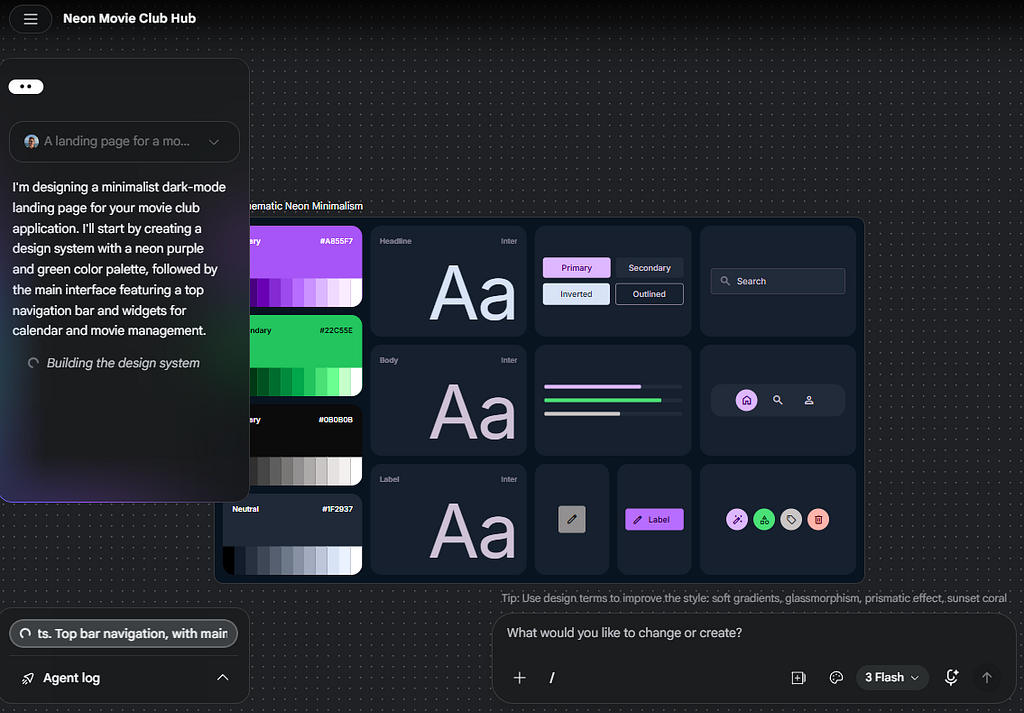Image resolution: width=1024 pixels, height=713 pixels.
Task: Click the purple progress bar
Action: [x=592, y=387]
